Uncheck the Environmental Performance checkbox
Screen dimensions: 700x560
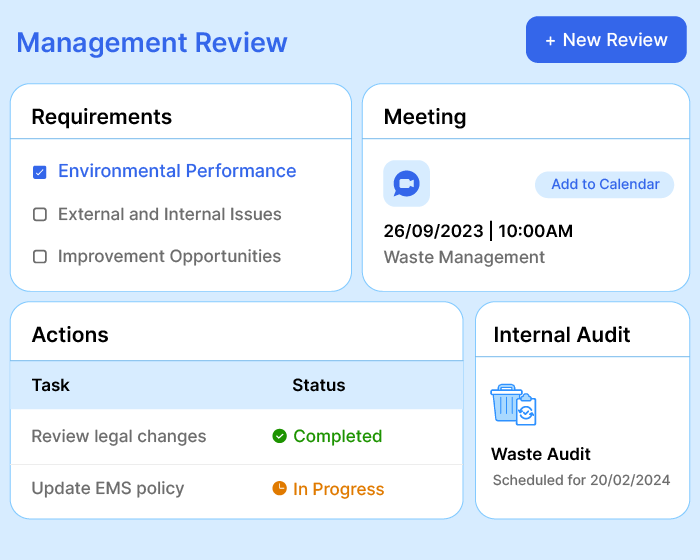click(40, 172)
